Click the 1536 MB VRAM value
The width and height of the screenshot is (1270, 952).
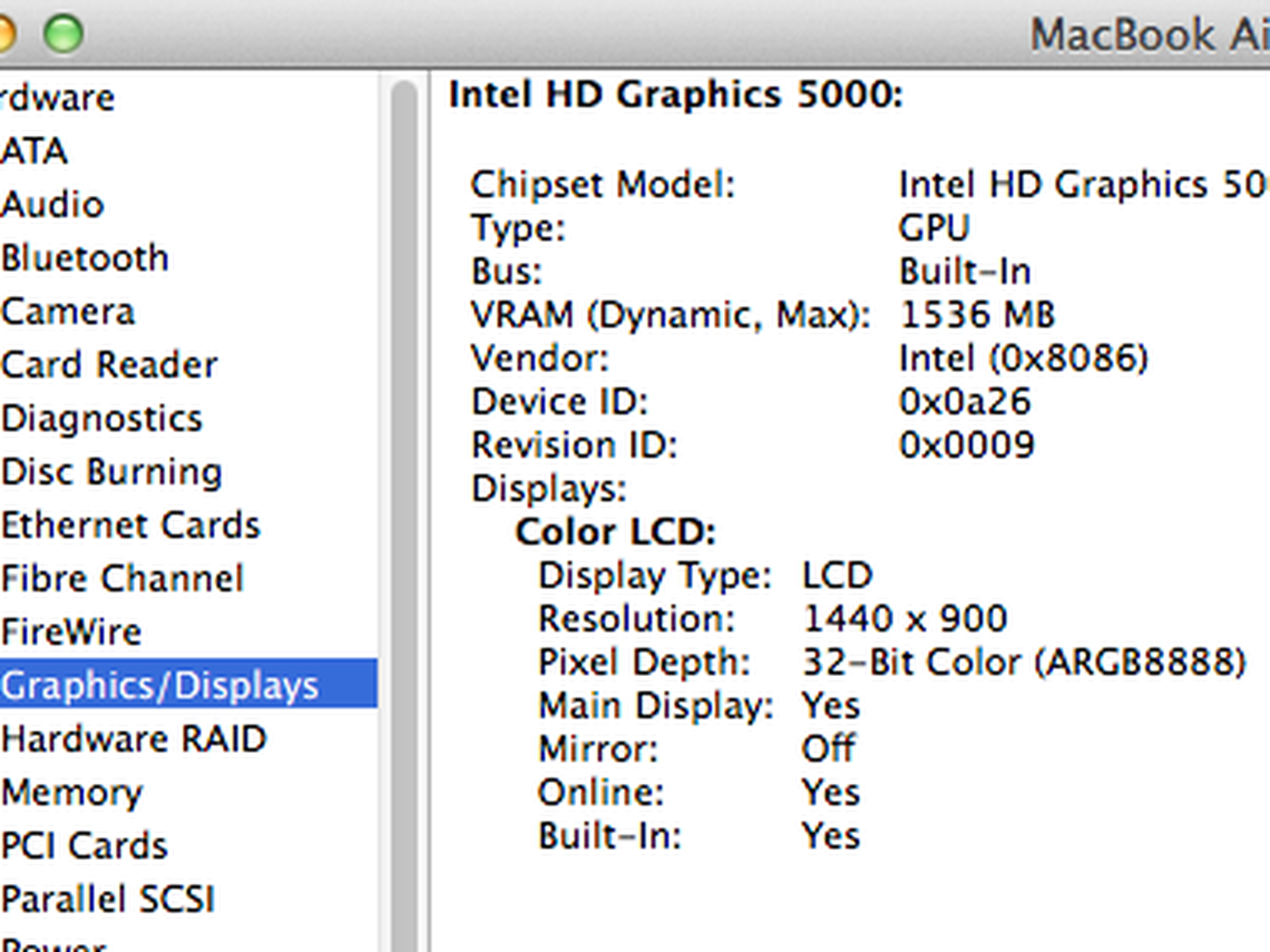tap(977, 315)
